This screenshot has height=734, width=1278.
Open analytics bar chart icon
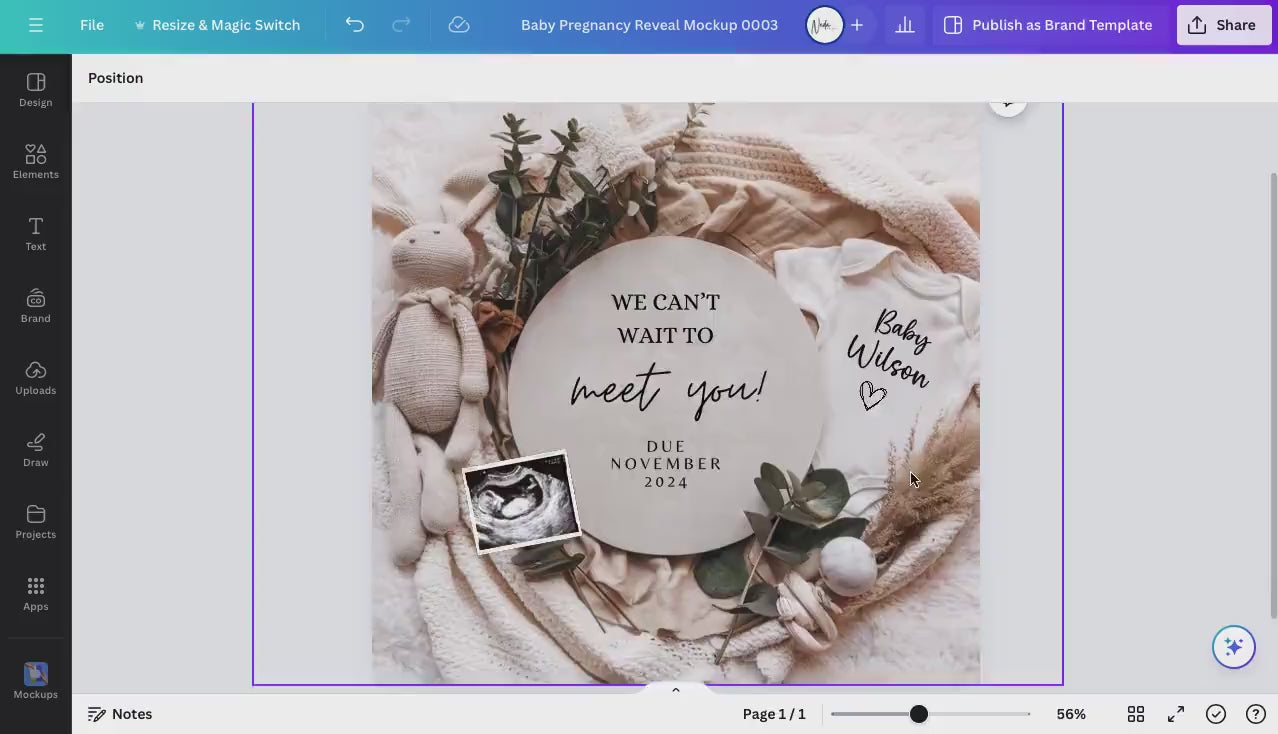pyautogui.click(x=905, y=25)
